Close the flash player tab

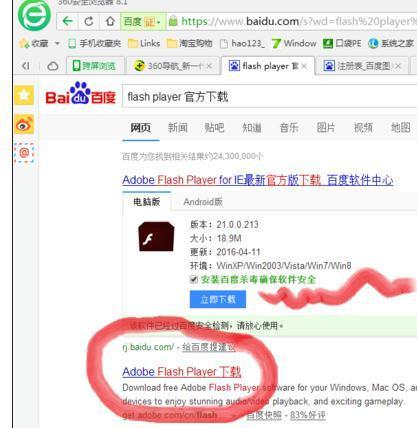pos(304,66)
